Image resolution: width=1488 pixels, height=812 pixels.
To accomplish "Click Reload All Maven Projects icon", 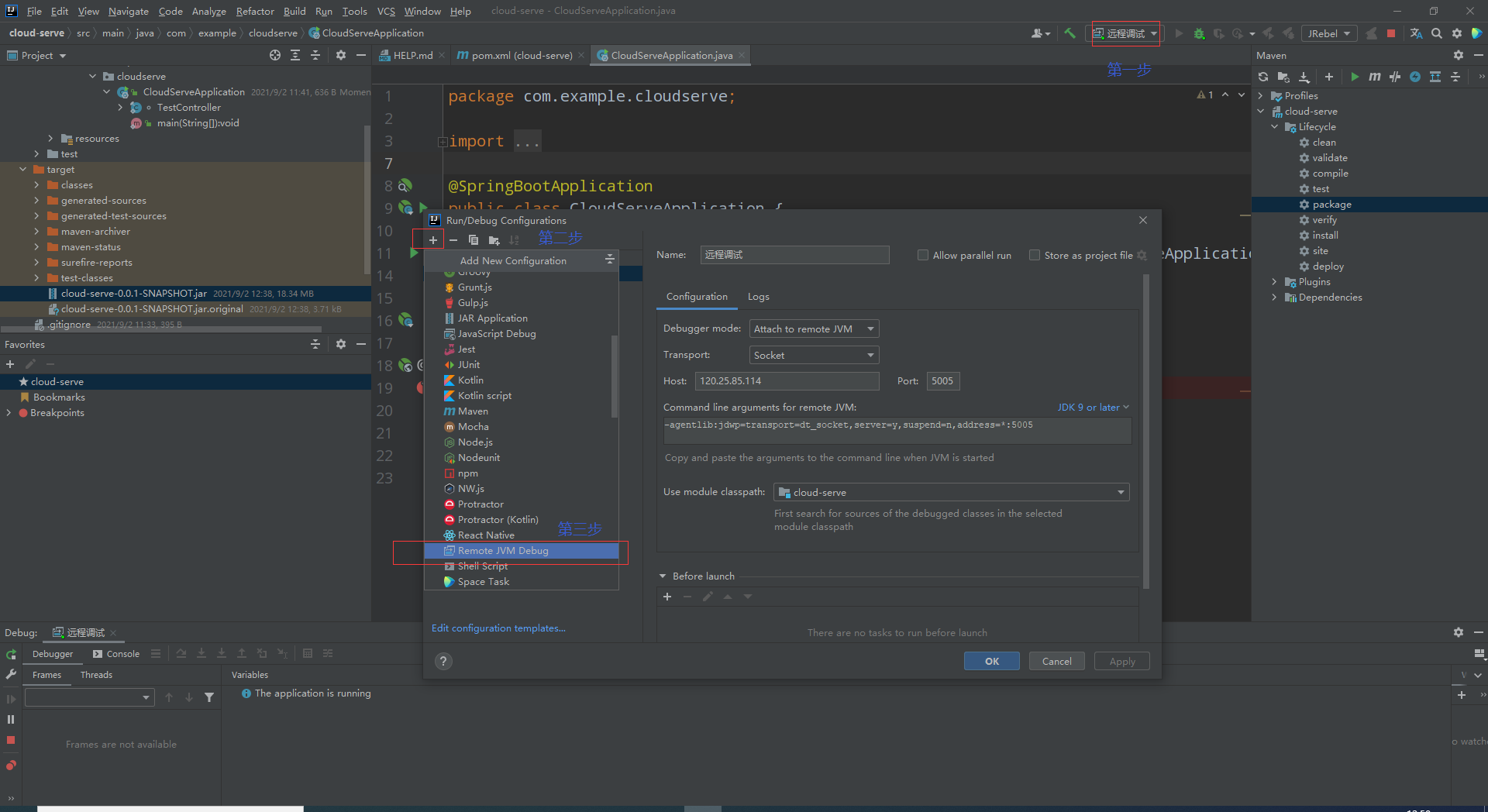I will point(1263,77).
